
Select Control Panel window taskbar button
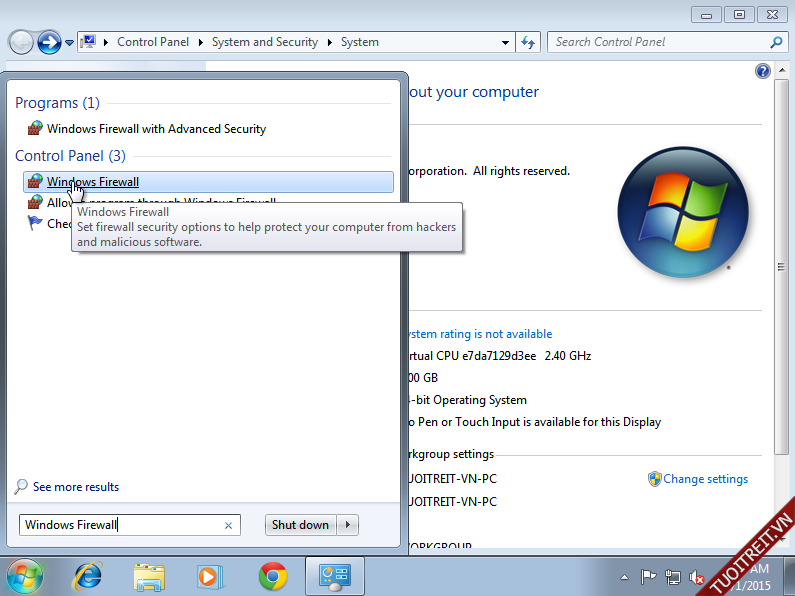334,576
